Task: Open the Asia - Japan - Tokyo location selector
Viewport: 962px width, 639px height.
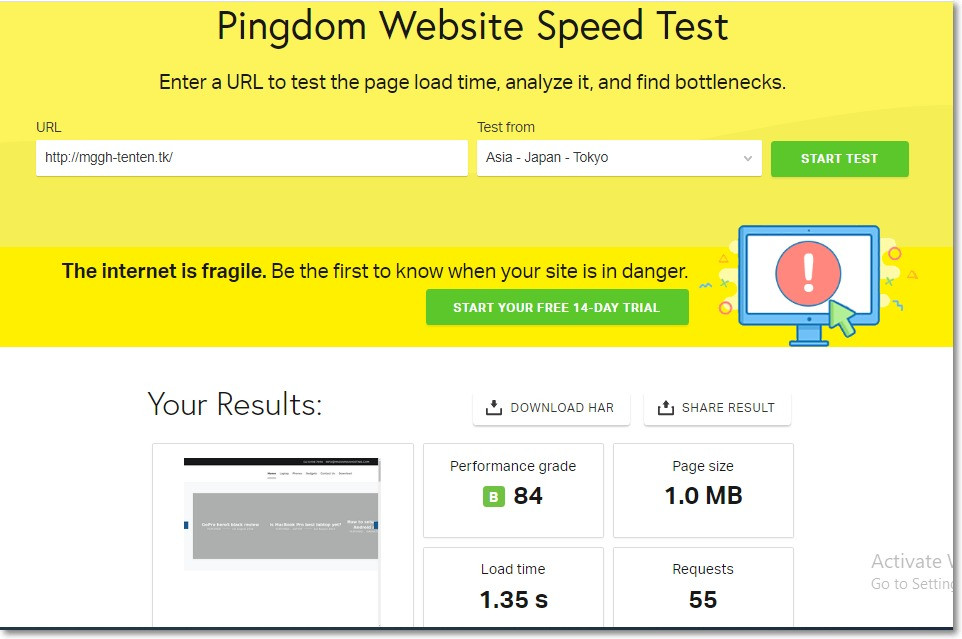Action: point(619,158)
